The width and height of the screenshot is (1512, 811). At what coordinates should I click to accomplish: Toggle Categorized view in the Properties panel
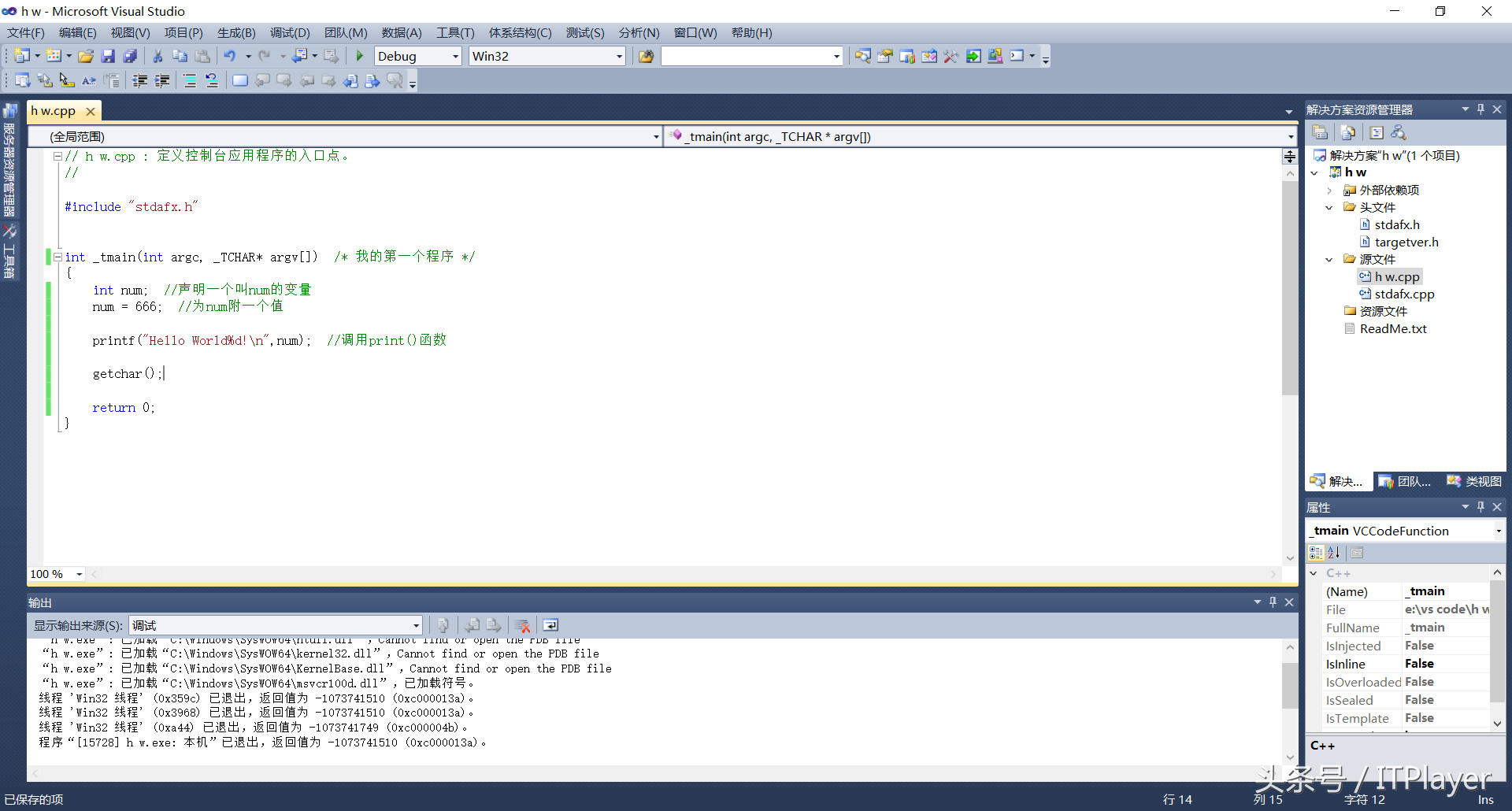1316,553
